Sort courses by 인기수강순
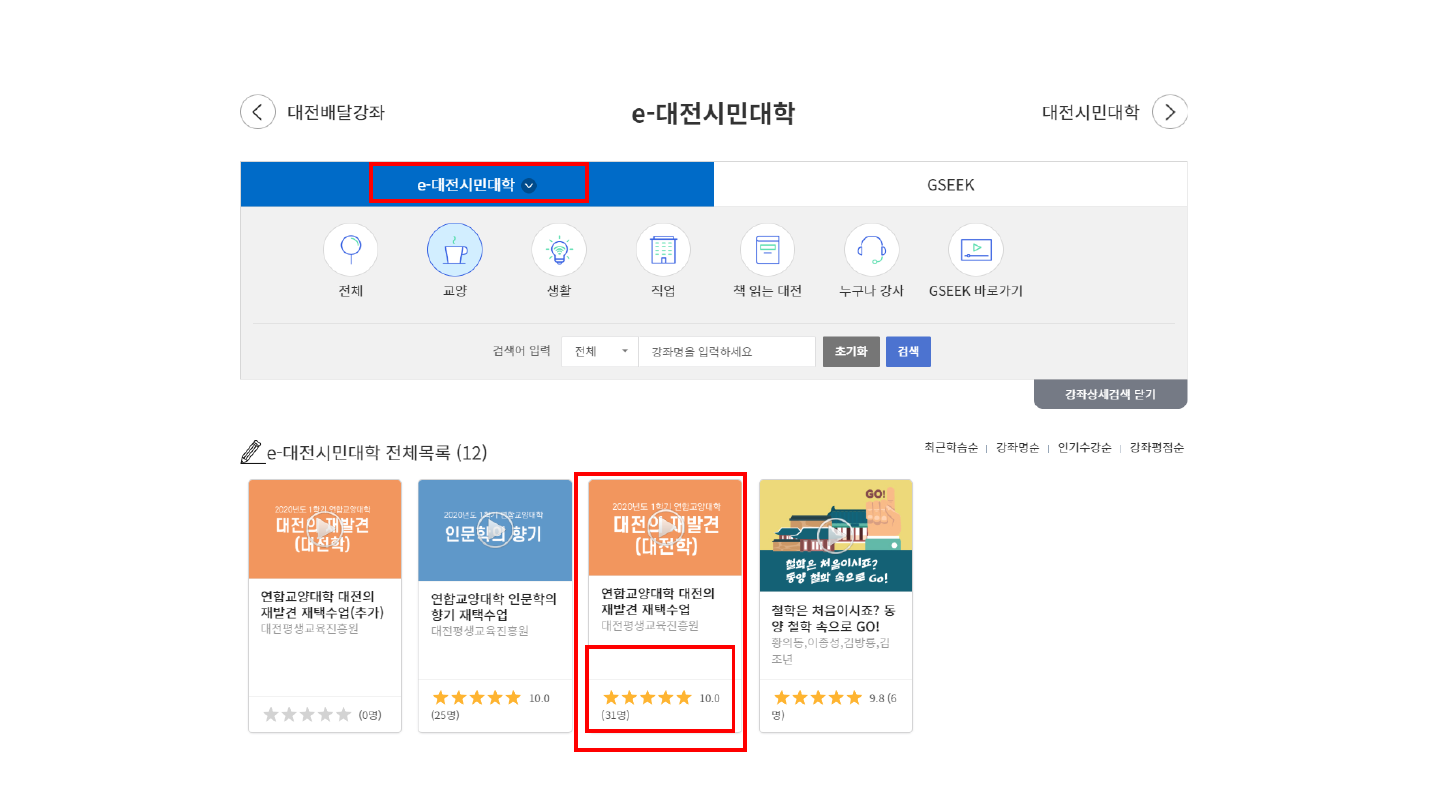The height and width of the screenshot is (810, 1440). [x=1084, y=448]
